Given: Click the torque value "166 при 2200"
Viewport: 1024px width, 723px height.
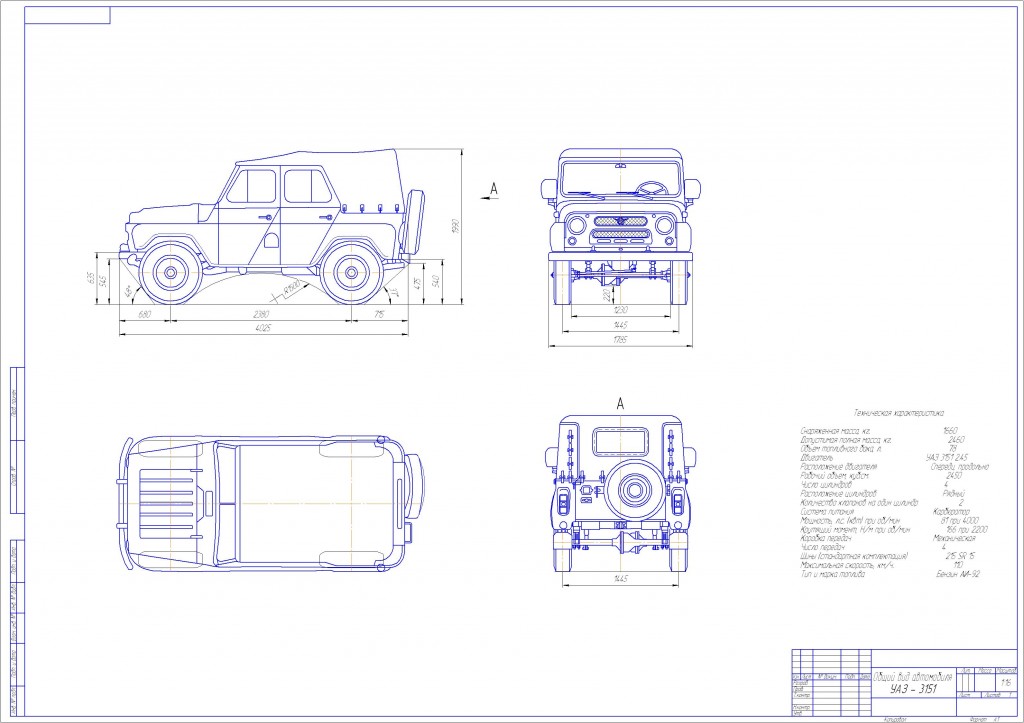Looking at the screenshot, I should pos(967,530).
